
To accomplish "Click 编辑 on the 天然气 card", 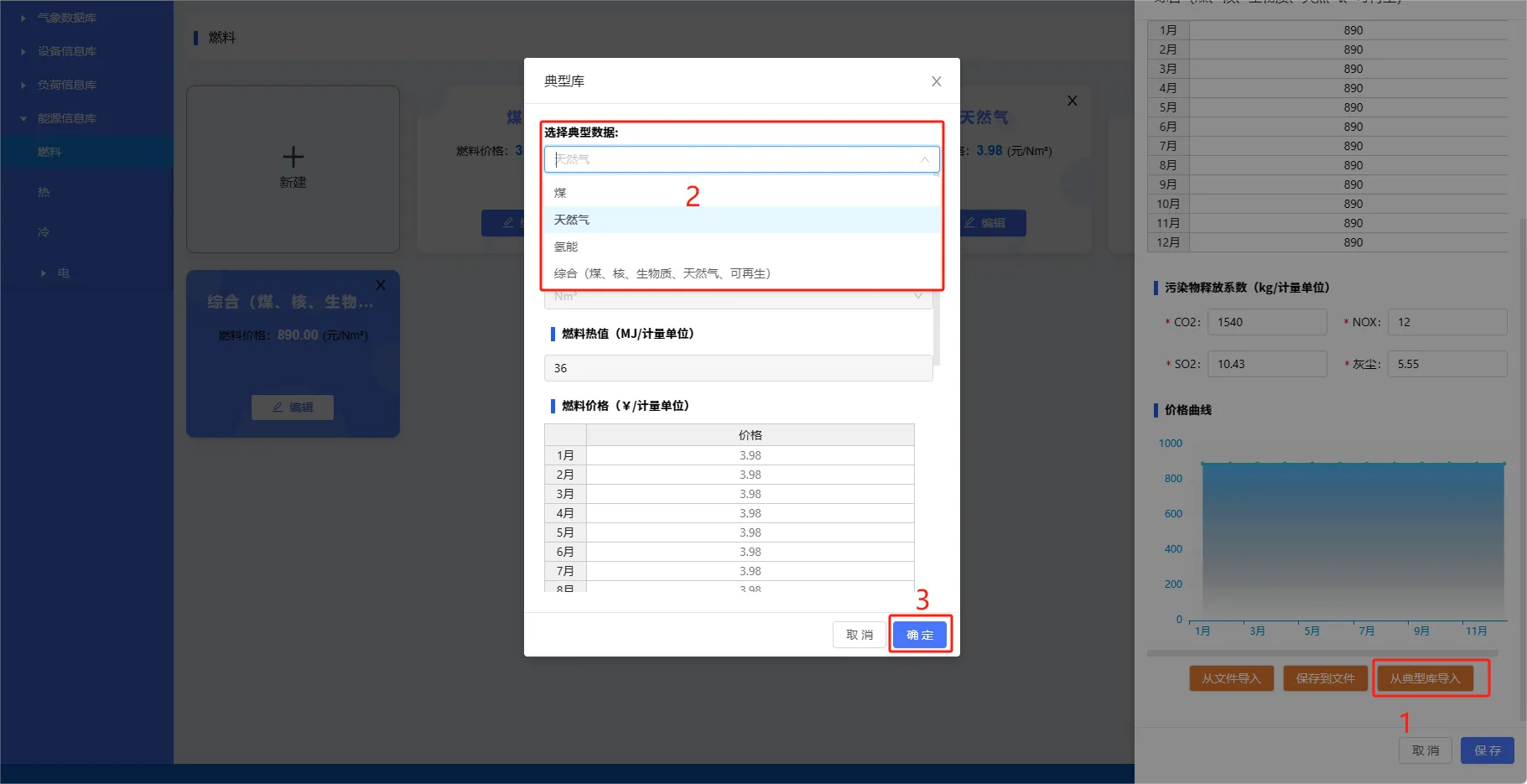I will (x=984, y=223).
